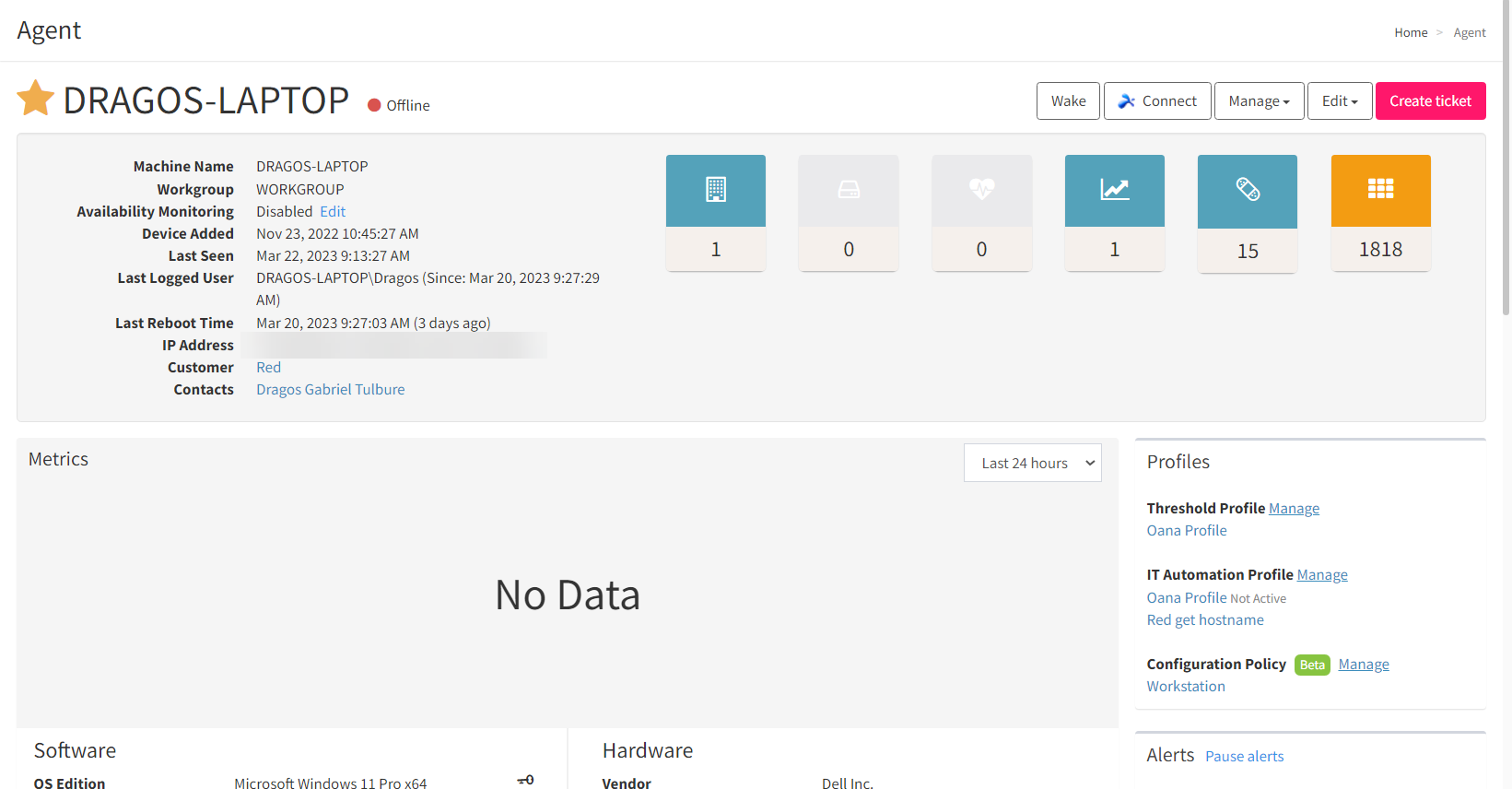Expand the Last 24 hours metrics selector
The height and width of the screenshot is (789, 1512).
[x=1033, y=463]
